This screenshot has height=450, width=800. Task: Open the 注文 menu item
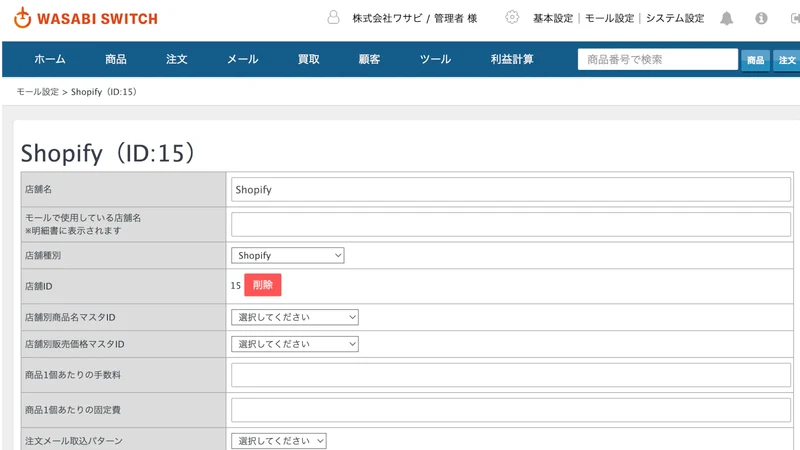[x=177, y=59]
